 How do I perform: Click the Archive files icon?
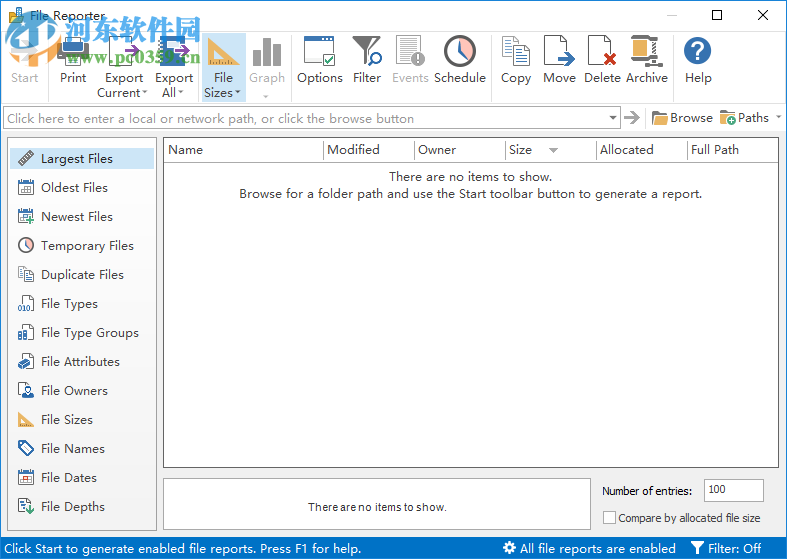click(x=646, y=51)
